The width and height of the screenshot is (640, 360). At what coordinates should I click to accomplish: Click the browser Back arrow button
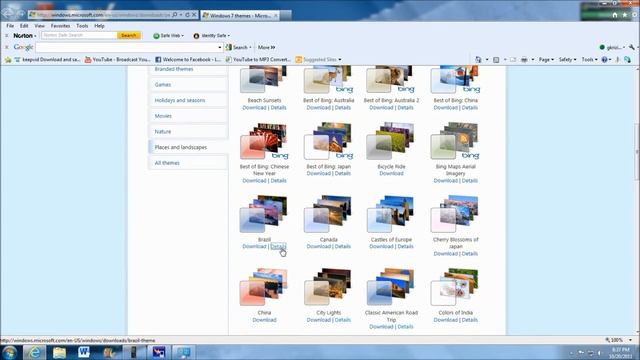8,13
